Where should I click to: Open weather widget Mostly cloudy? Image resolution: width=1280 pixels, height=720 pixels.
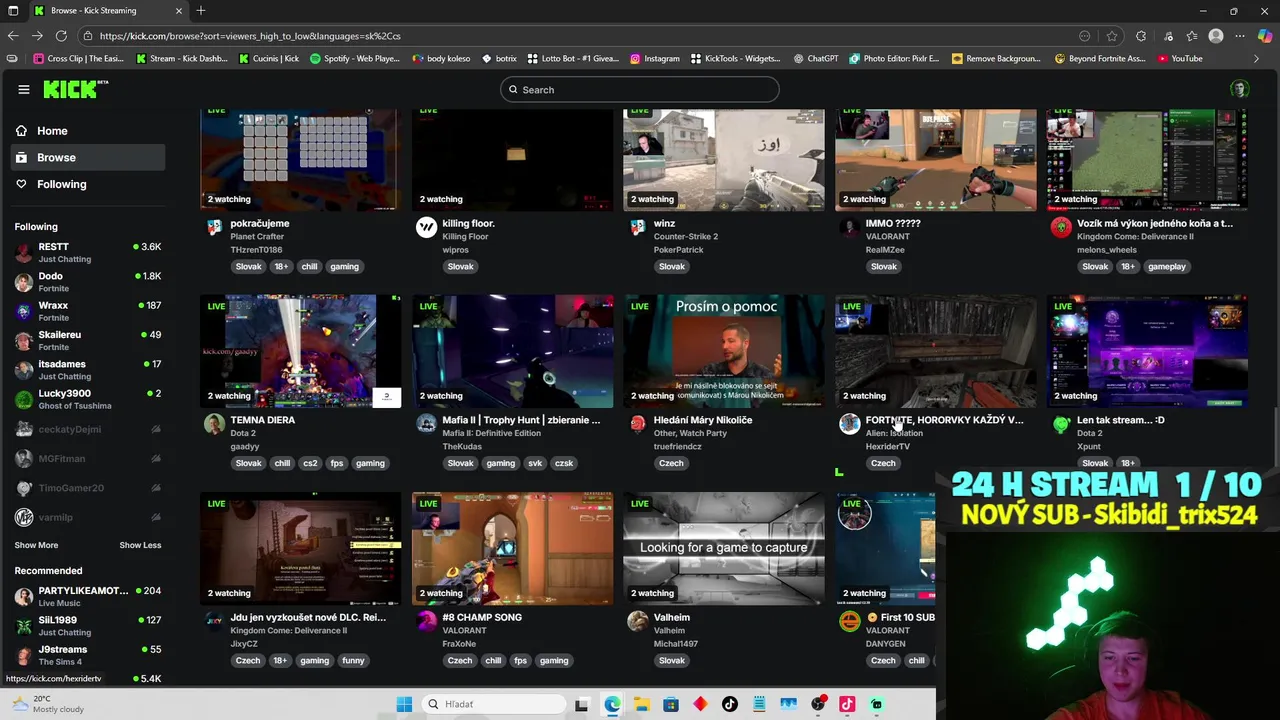[x=48, y=704]
